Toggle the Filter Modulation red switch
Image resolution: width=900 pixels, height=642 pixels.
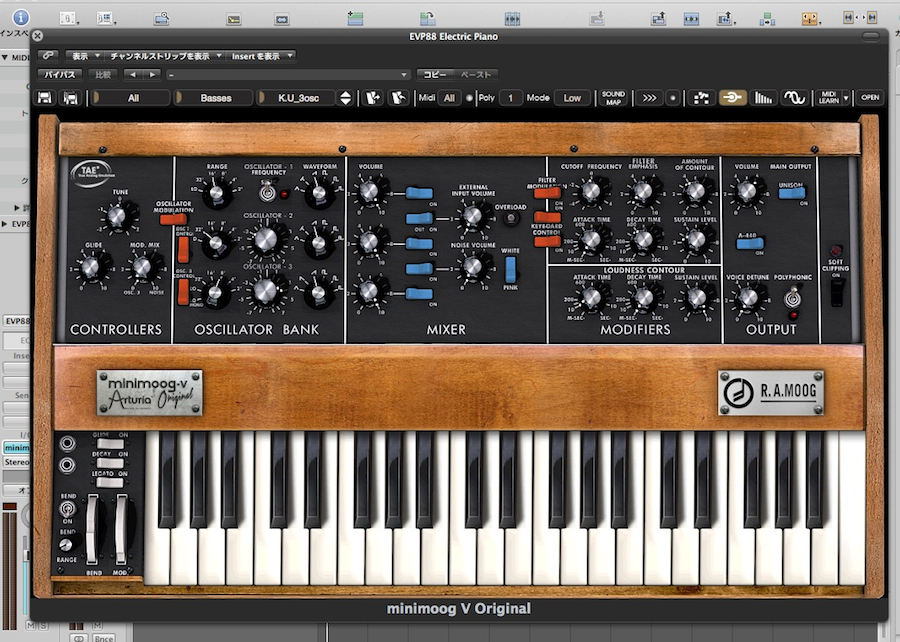pyautogui.click(x=547, y=193)
